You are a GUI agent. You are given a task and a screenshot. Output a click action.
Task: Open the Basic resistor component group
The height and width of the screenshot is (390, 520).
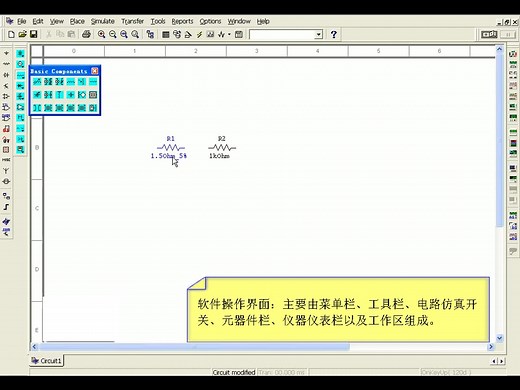pyautogui.click(x=6, y=64)
